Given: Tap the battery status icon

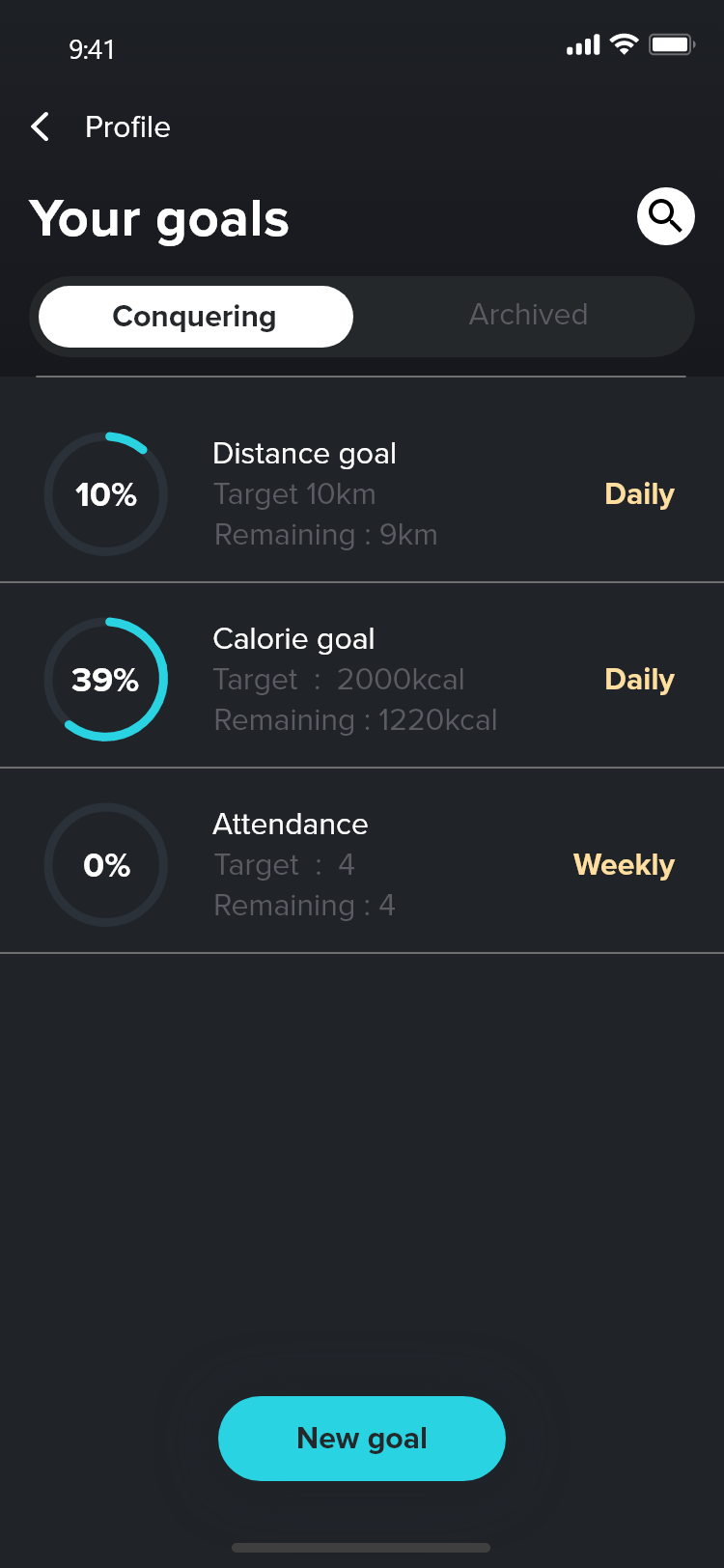Looking at the screenshot, I should click(x=672, y=44).
